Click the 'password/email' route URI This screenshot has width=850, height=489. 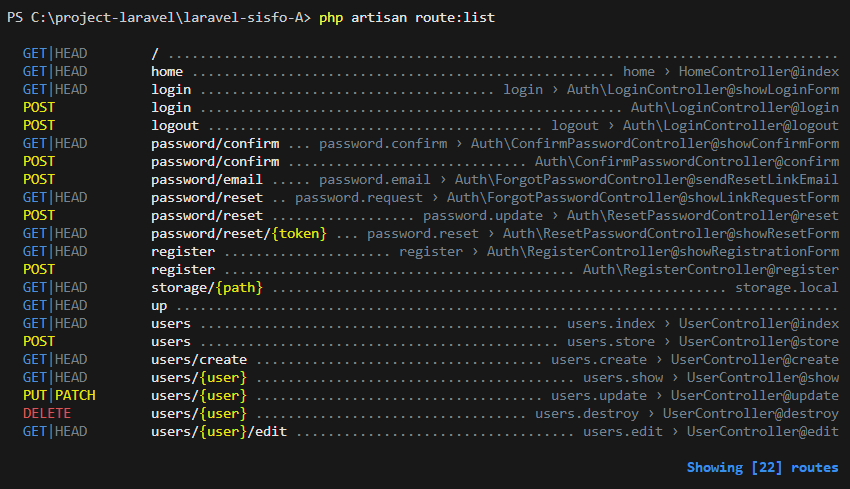coord(207,180)
